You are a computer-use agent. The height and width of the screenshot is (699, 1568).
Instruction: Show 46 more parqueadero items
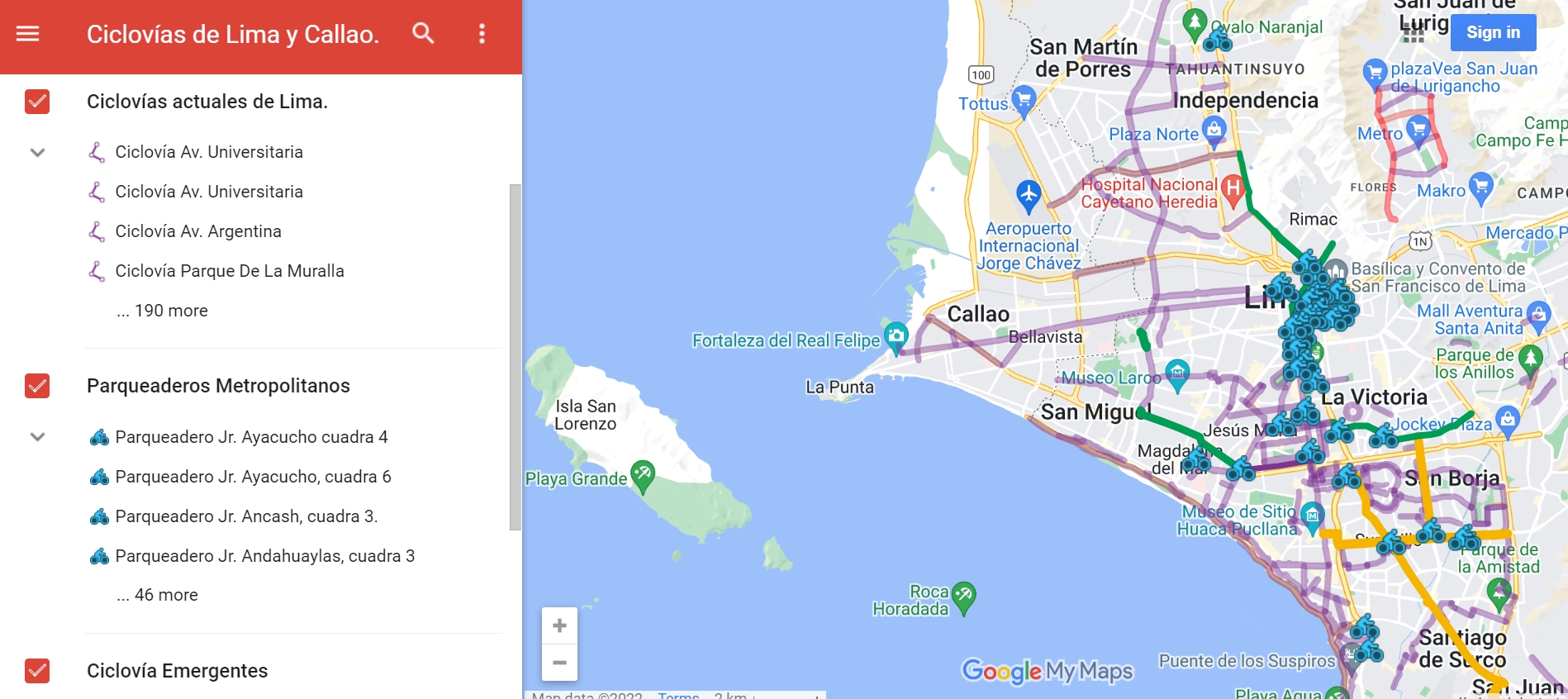157,595
